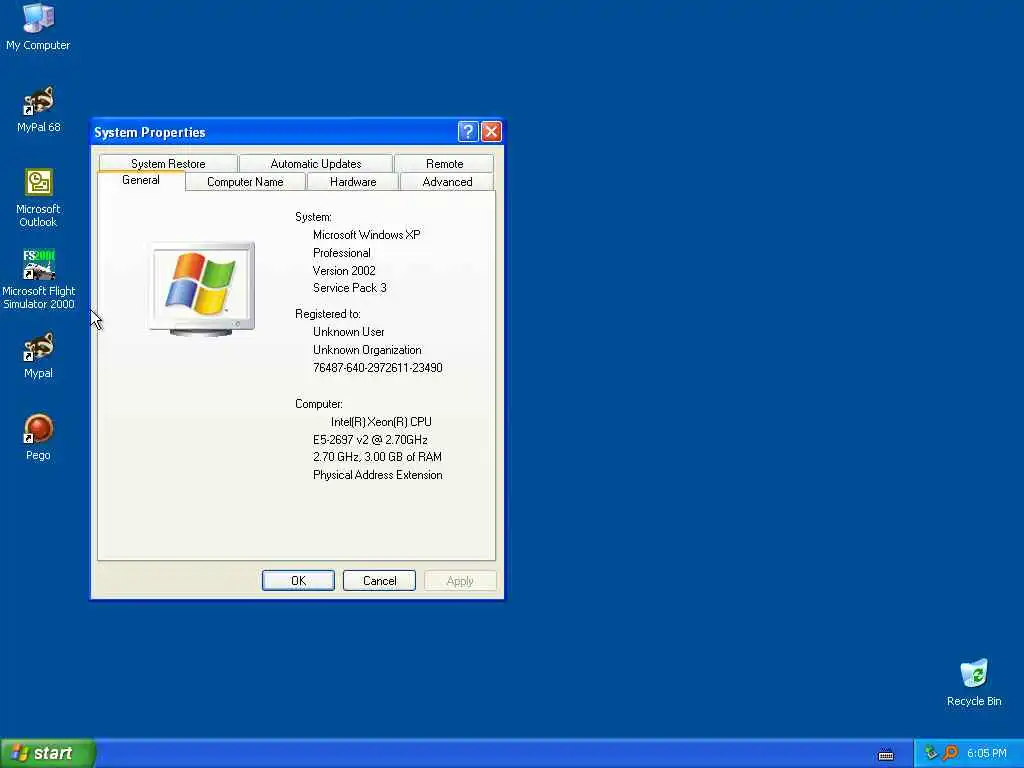Click the 'System:' section label
The image size is (1024, 768).
pos(313,217)
